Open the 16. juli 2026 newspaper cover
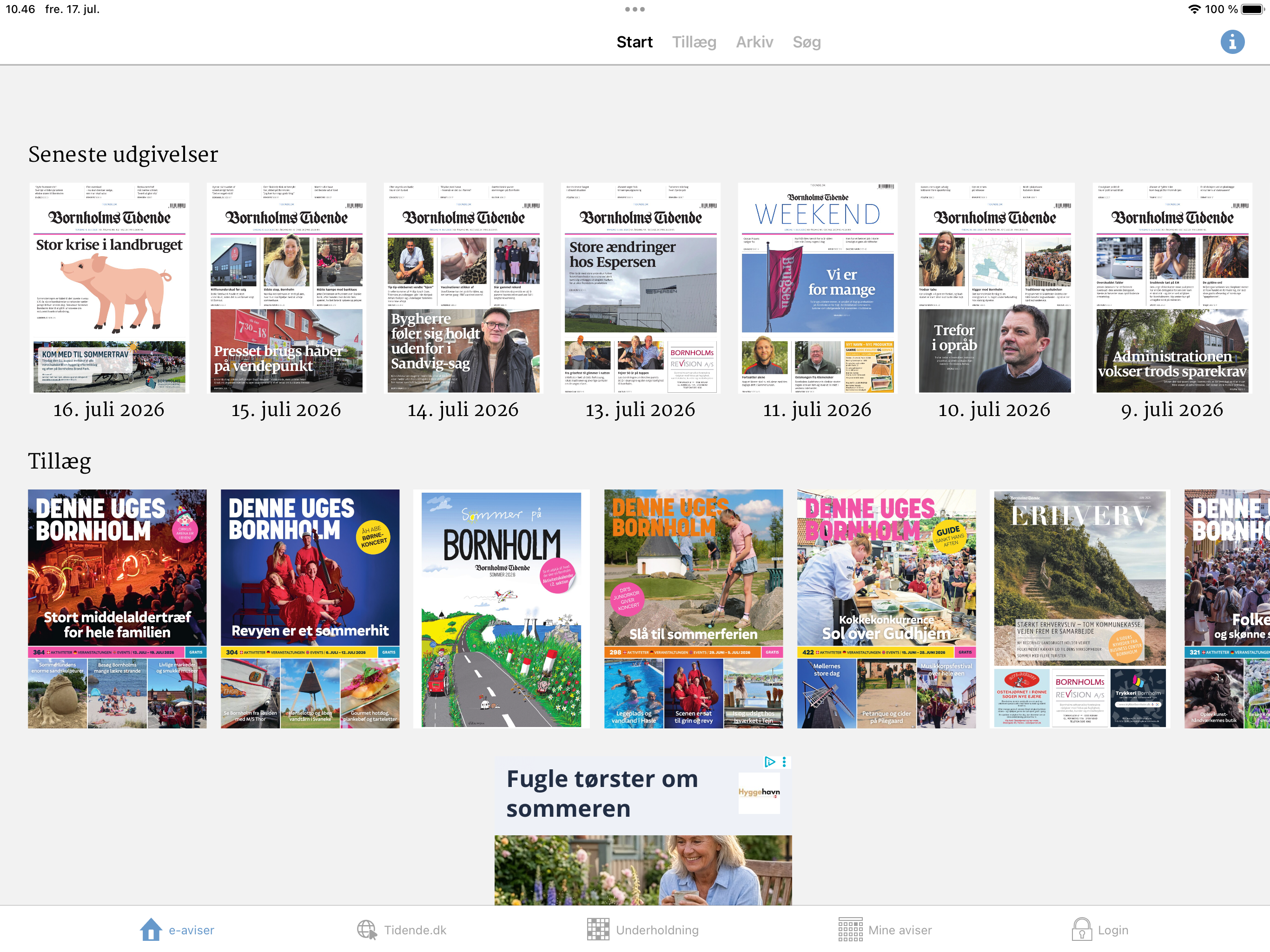Viewport: 1270px width, 952px height. coord(109,288)
